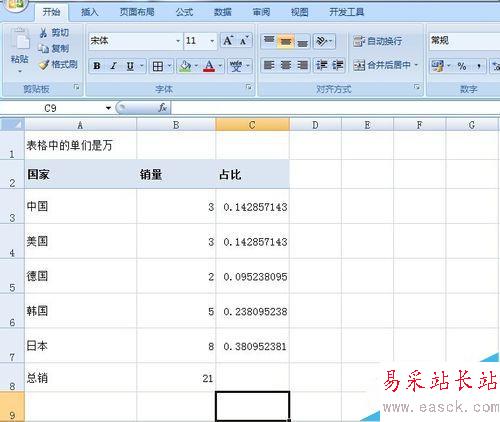Toggle italic formatting (I)
The image size is (500, 422).
tap(113, 66)
